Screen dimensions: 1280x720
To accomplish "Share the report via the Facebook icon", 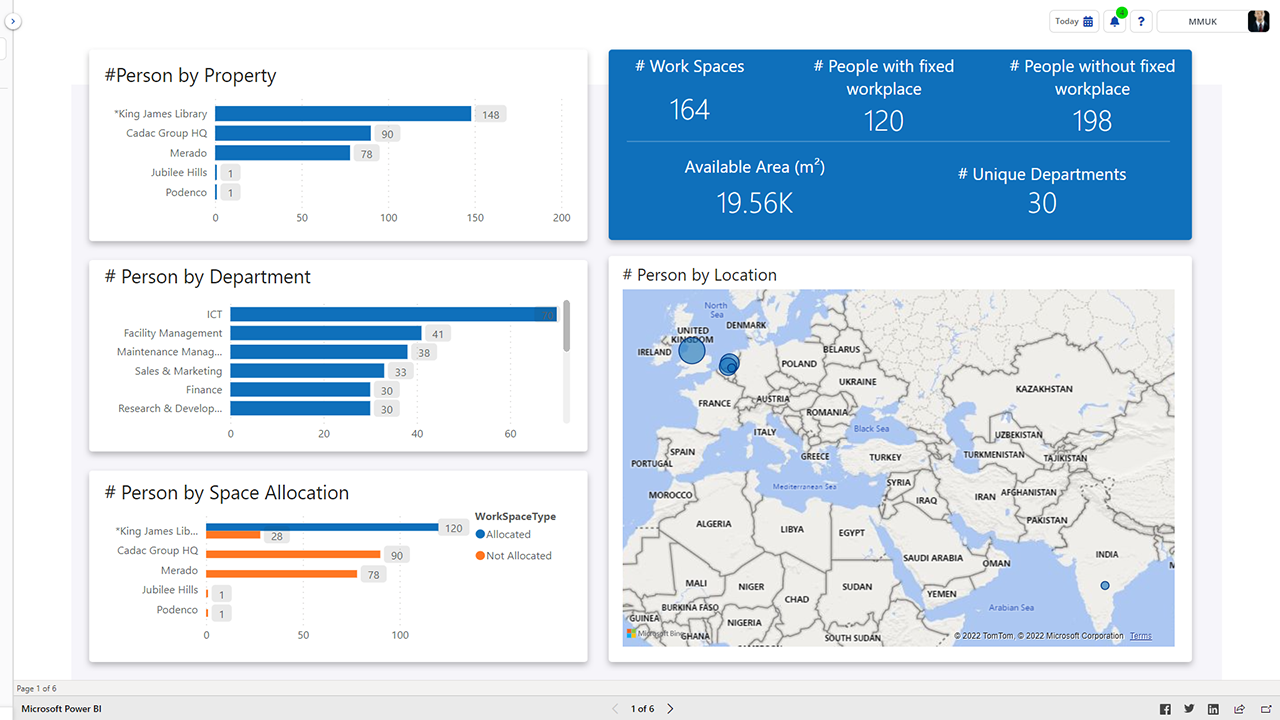I will tap(1165, 708).
